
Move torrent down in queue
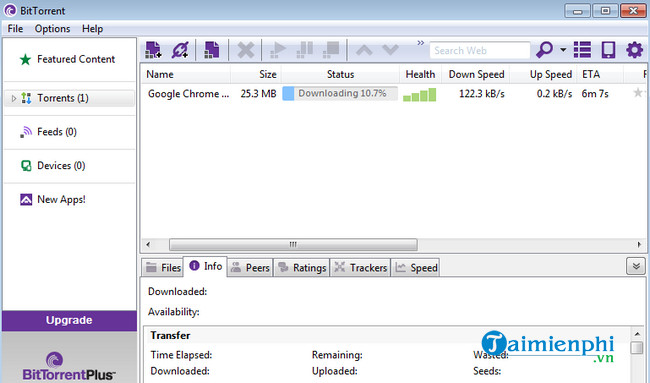390,50
